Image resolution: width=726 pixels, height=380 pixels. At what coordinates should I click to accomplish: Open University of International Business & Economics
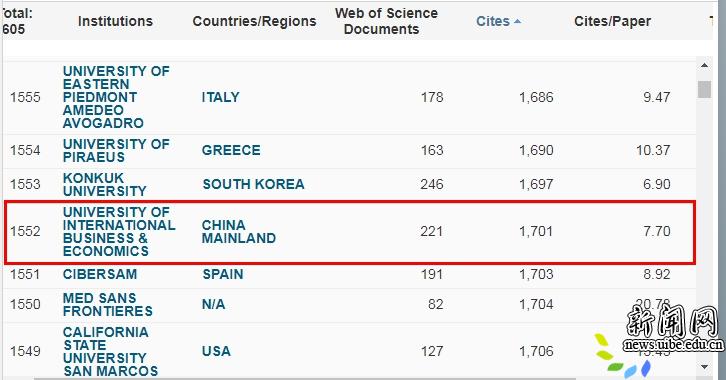(x=119, y=231)
